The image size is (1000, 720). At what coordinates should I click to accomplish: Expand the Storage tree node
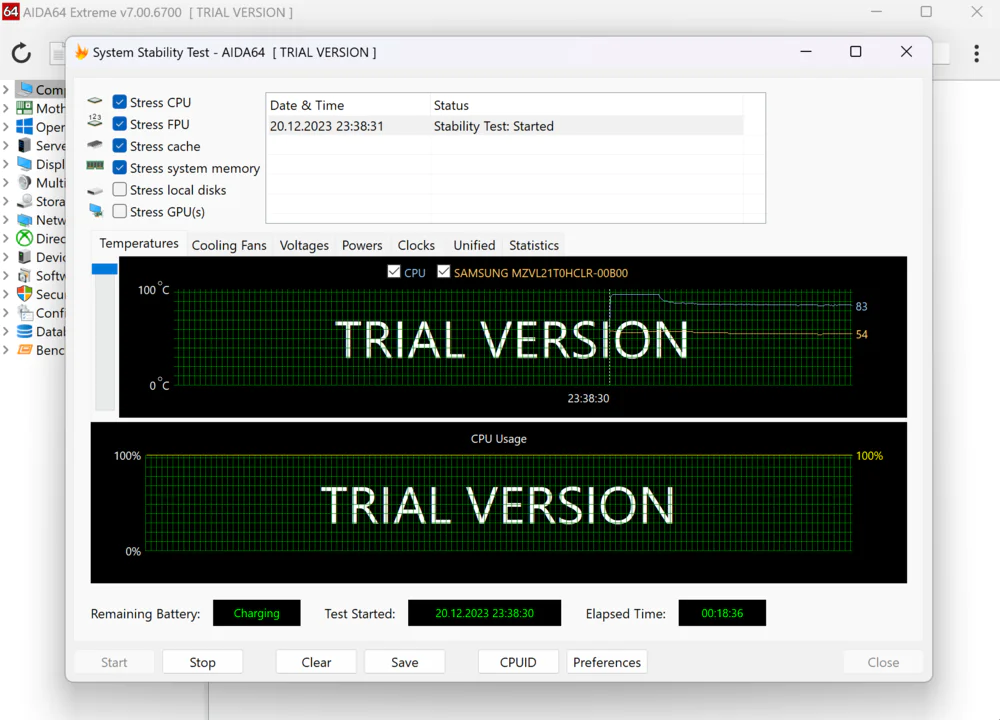(x=6, y=201)
